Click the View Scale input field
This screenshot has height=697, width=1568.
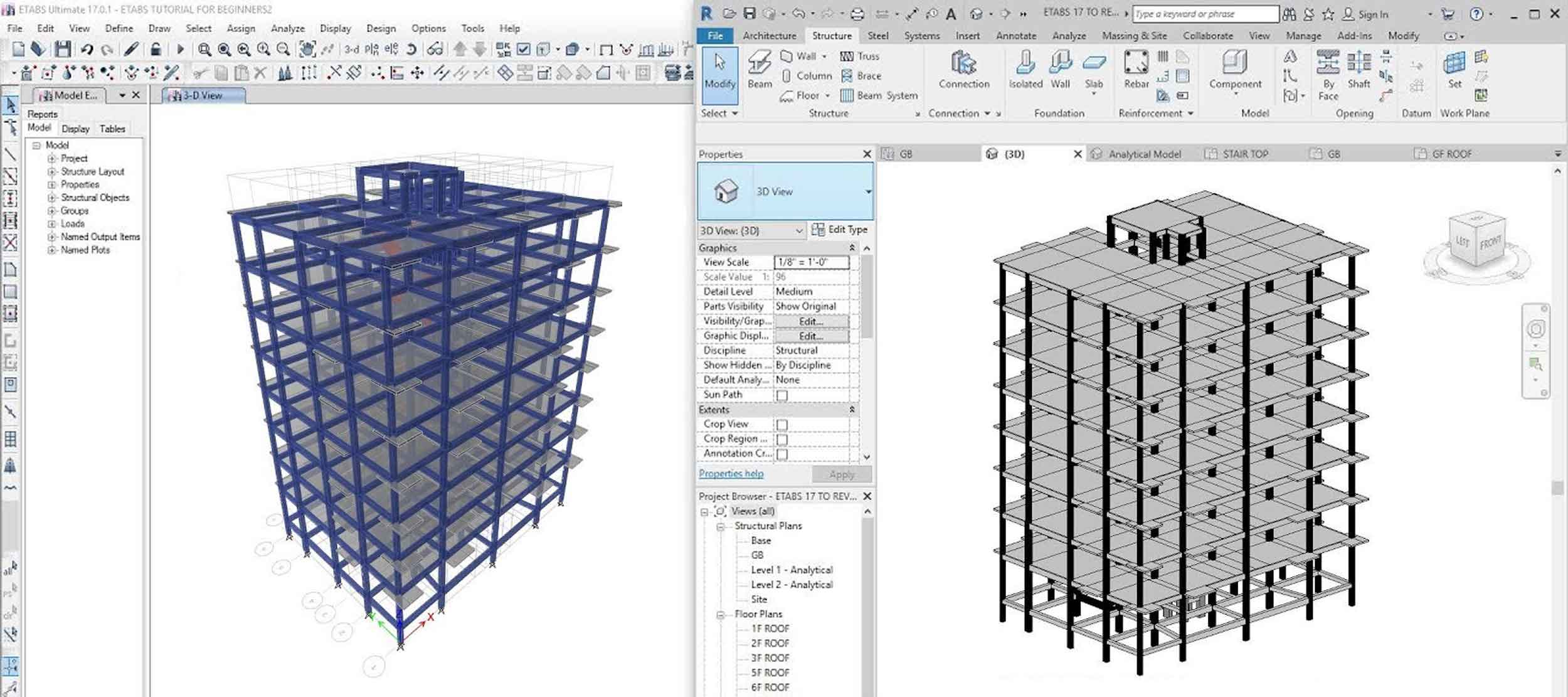pyautogui.click(x=811, y=262)
